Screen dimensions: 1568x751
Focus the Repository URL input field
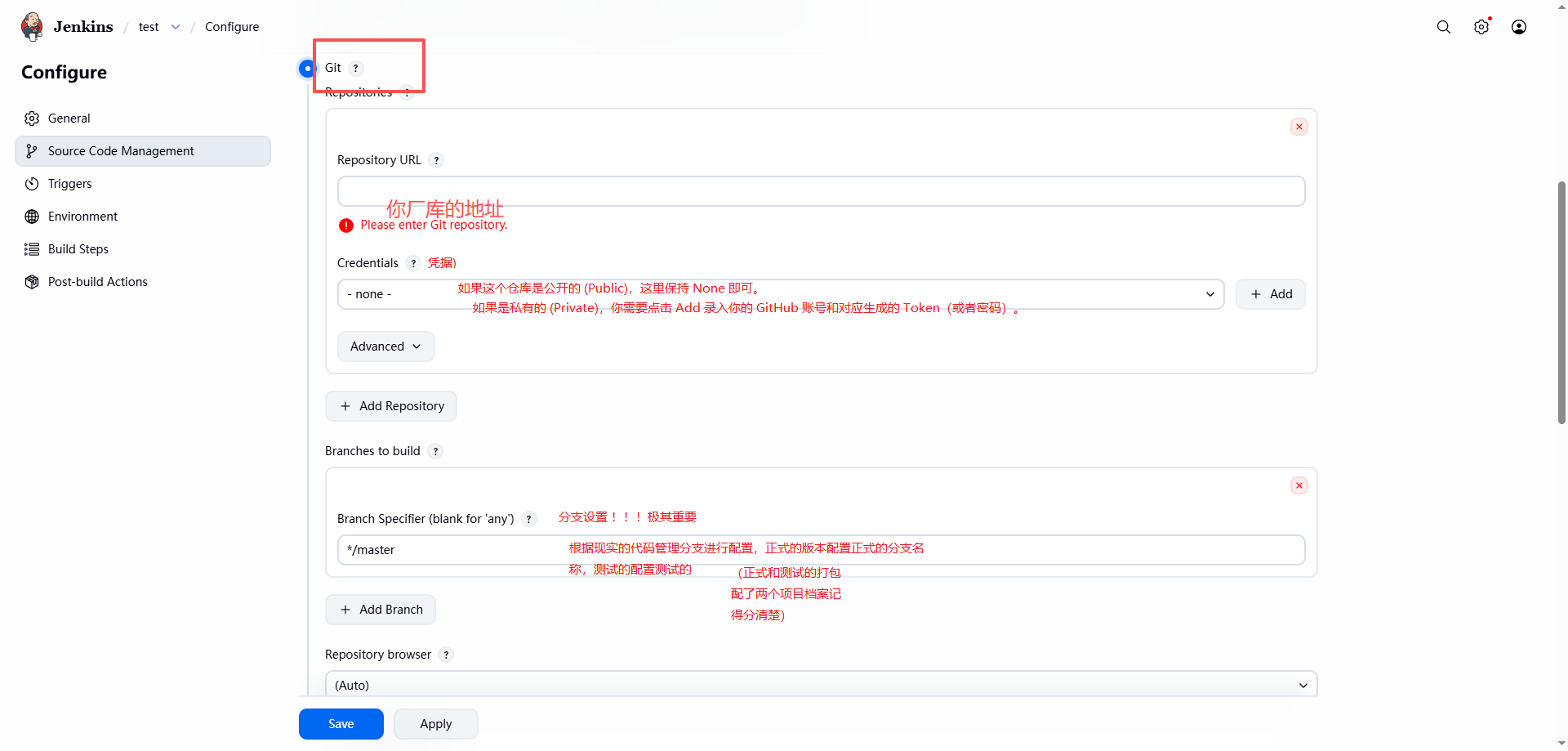[822, 191]
